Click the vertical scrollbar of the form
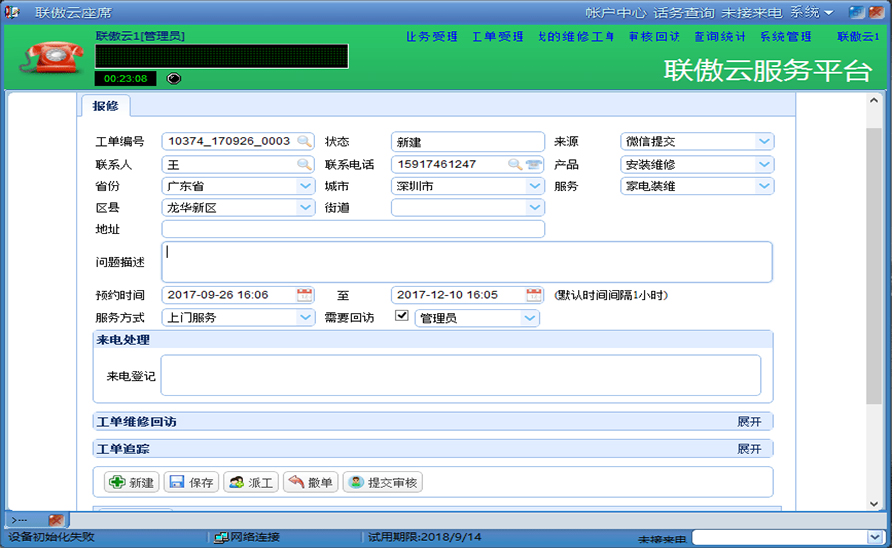 click(875, 300)
